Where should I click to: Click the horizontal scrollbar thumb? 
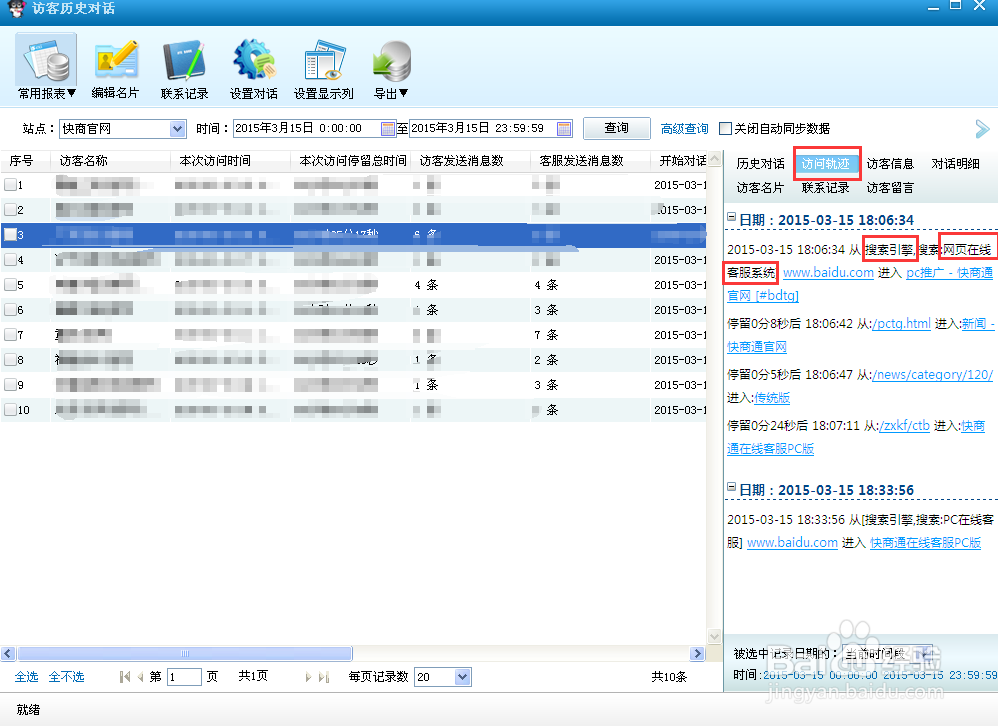185,653
